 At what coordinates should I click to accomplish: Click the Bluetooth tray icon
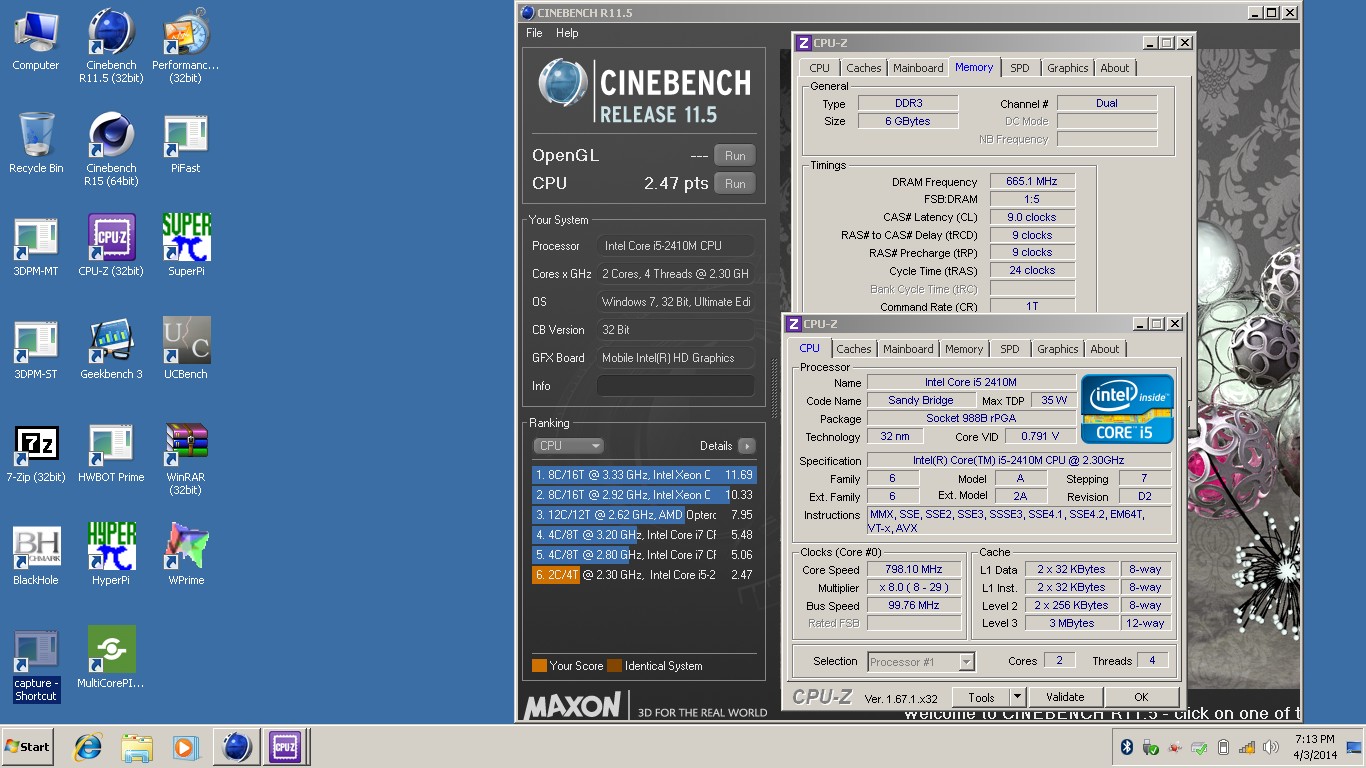(1126, 747)
